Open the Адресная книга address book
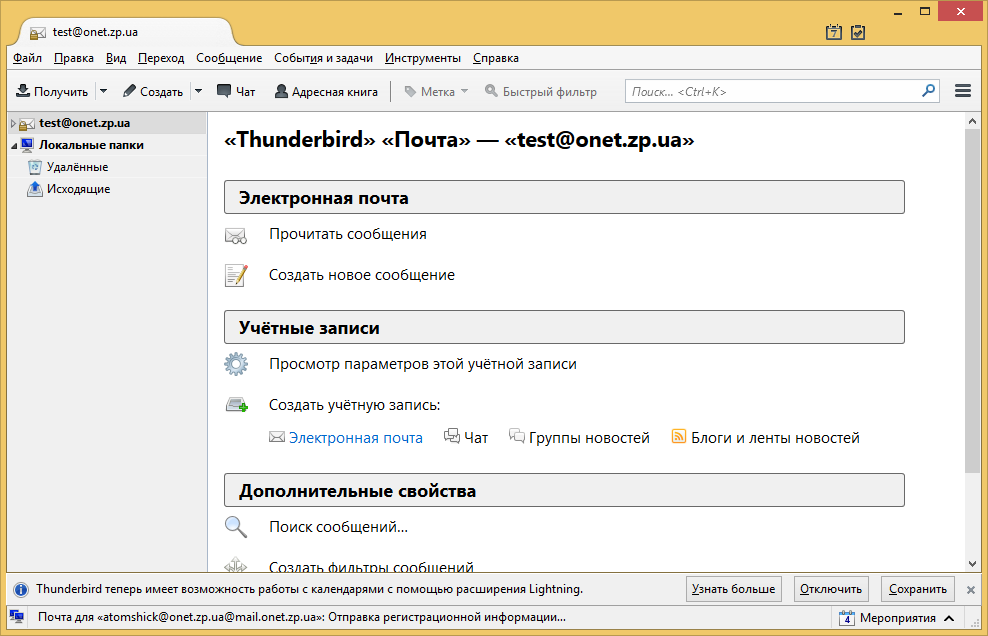The height and width of the screenshot is (636, 988). pos(326,91)
